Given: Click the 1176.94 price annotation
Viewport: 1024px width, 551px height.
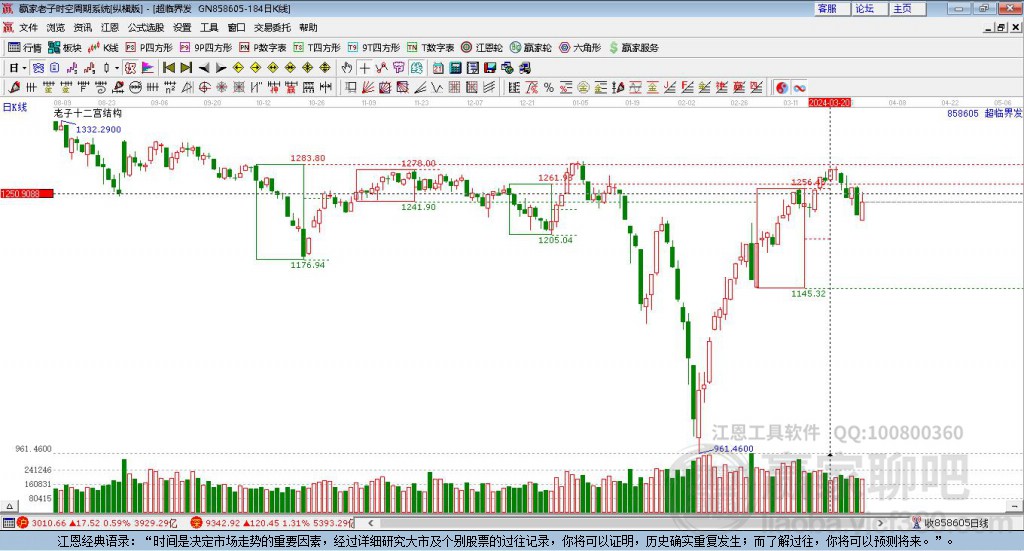Looking at the screenshot, I should (x=308, y=265).
